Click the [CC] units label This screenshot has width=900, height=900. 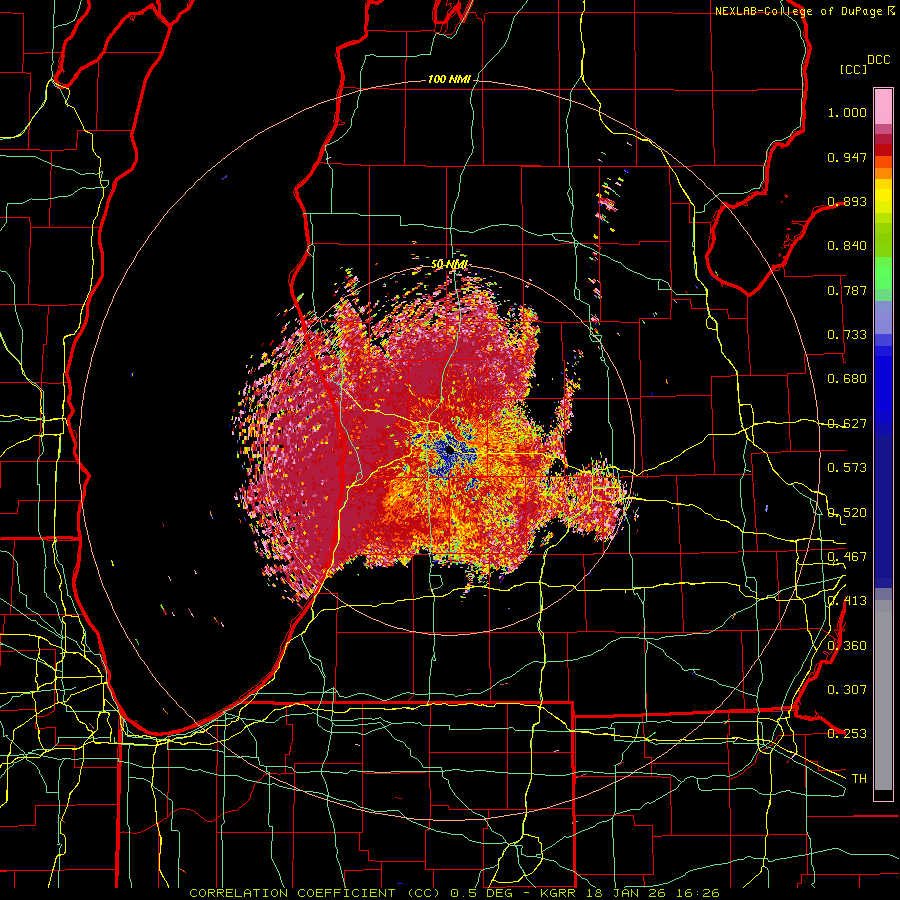pyautogui.click(x=853, y=69)
